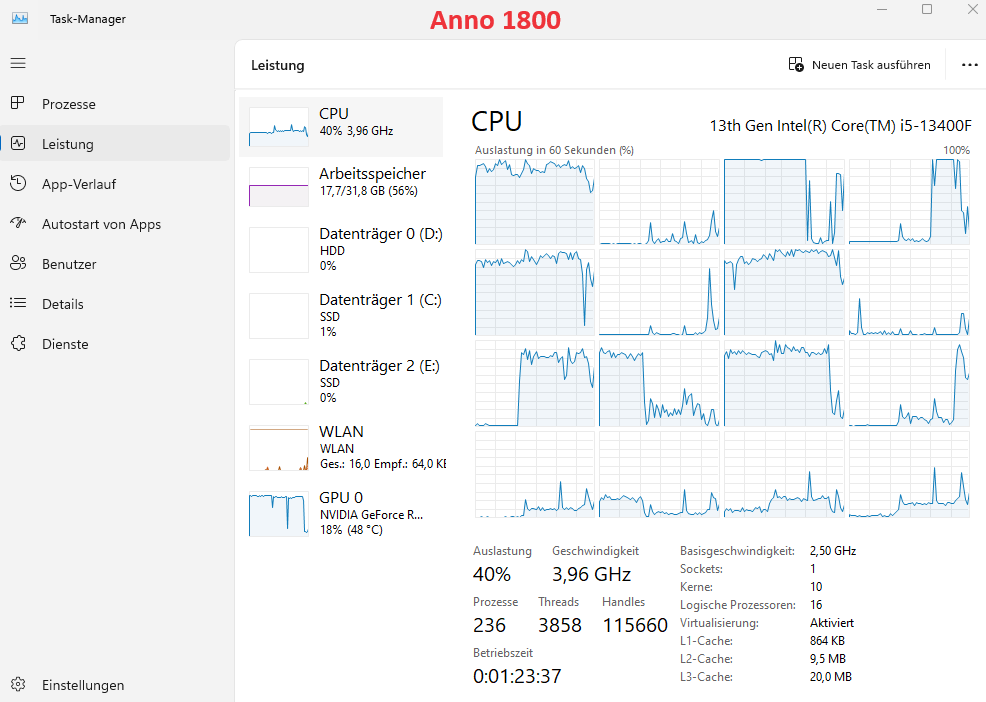Click the L3-Cache value 20,0 MB
Viewport: 986px width, 702px height.
point(831,677)
